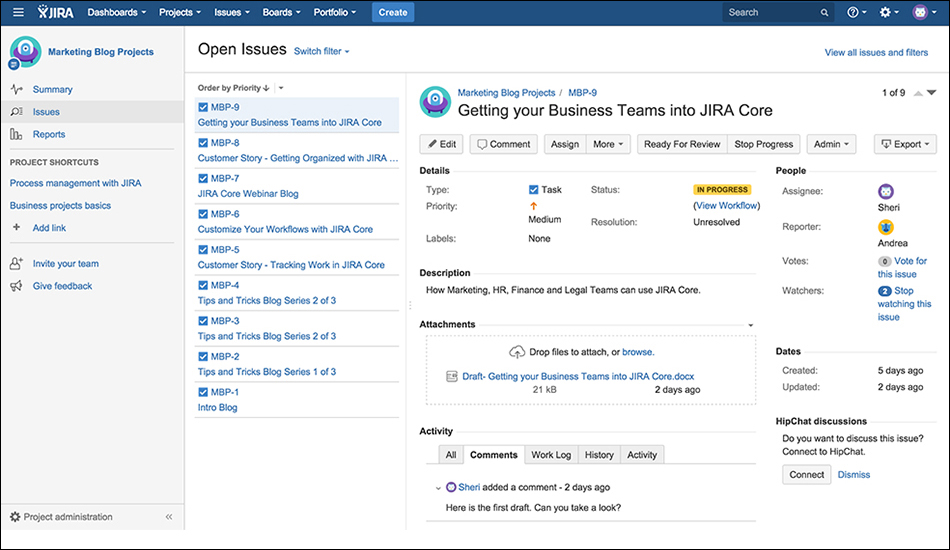
Task: Switch to the Activity tab
Action: coord(642,455)
